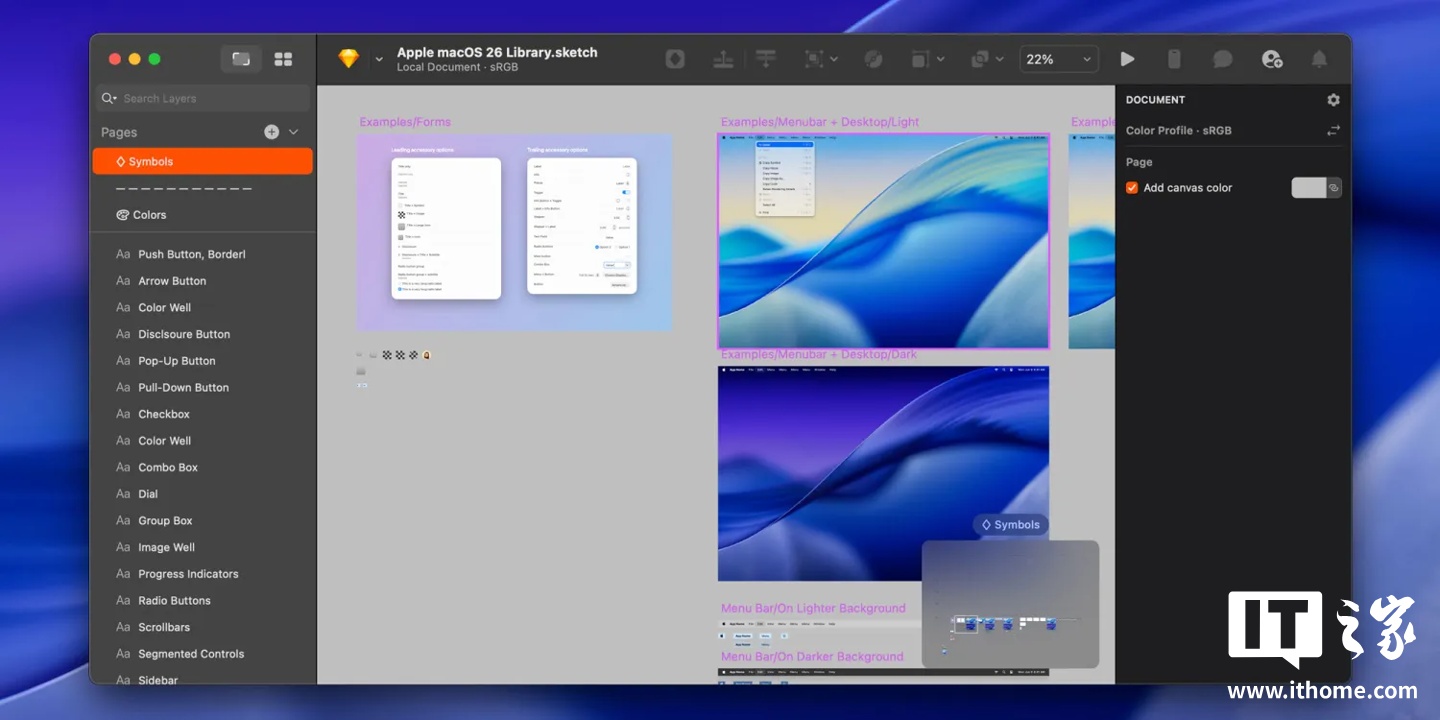
Task: Add a new page with plus button
Action: (x=271, y=132)
